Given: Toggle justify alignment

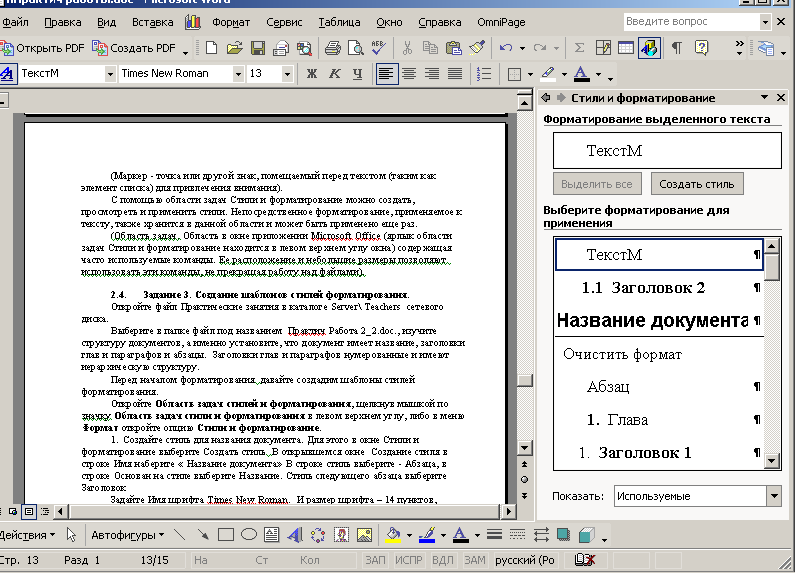Looking at the screenshot, I should point(455,74).
